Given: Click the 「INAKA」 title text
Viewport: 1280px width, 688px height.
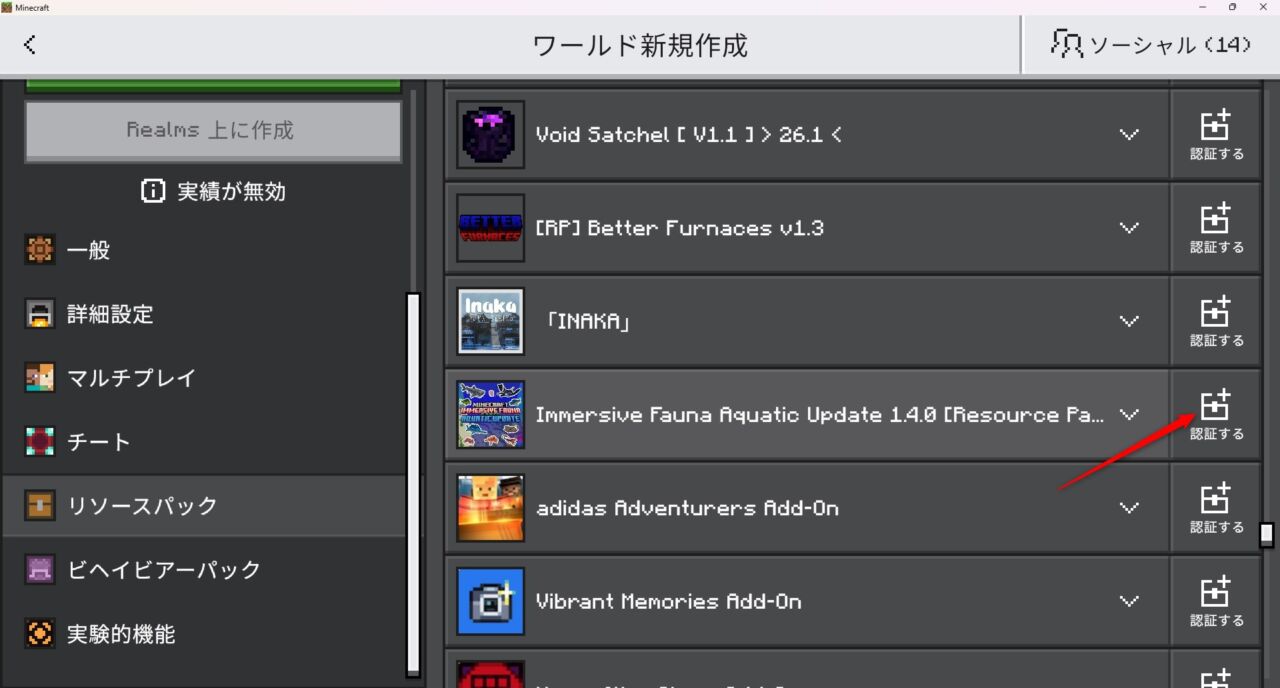Looking at the screenshot, I should coord(587,321).
